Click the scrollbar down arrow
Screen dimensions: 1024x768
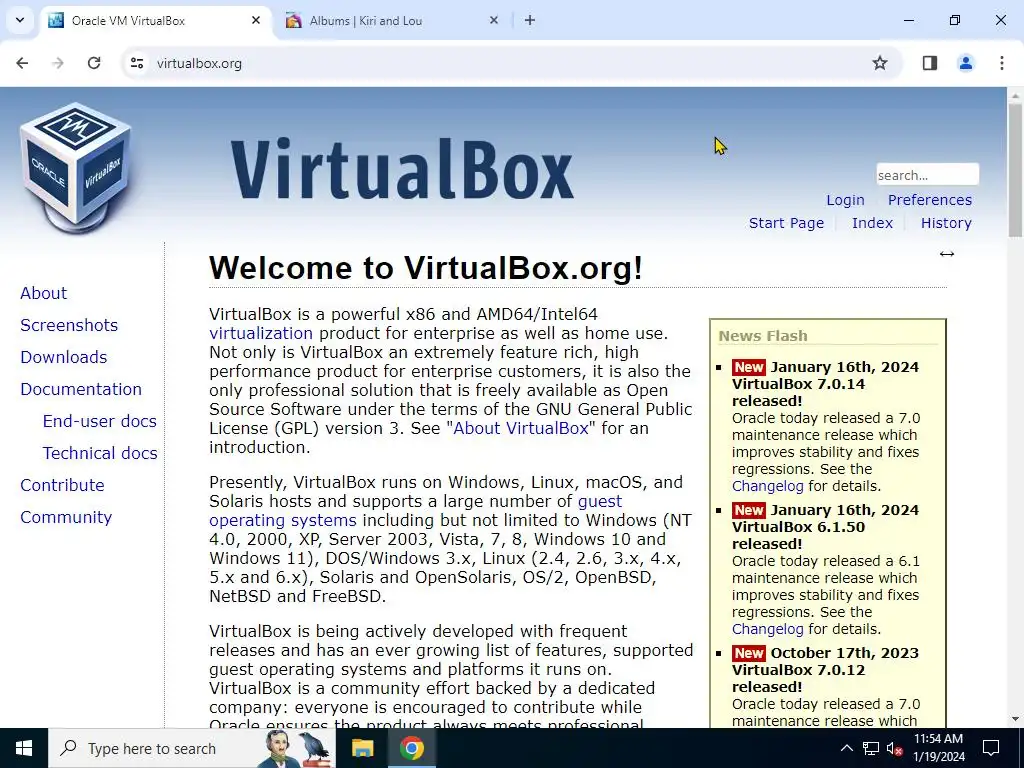[x=1015, y=719]
